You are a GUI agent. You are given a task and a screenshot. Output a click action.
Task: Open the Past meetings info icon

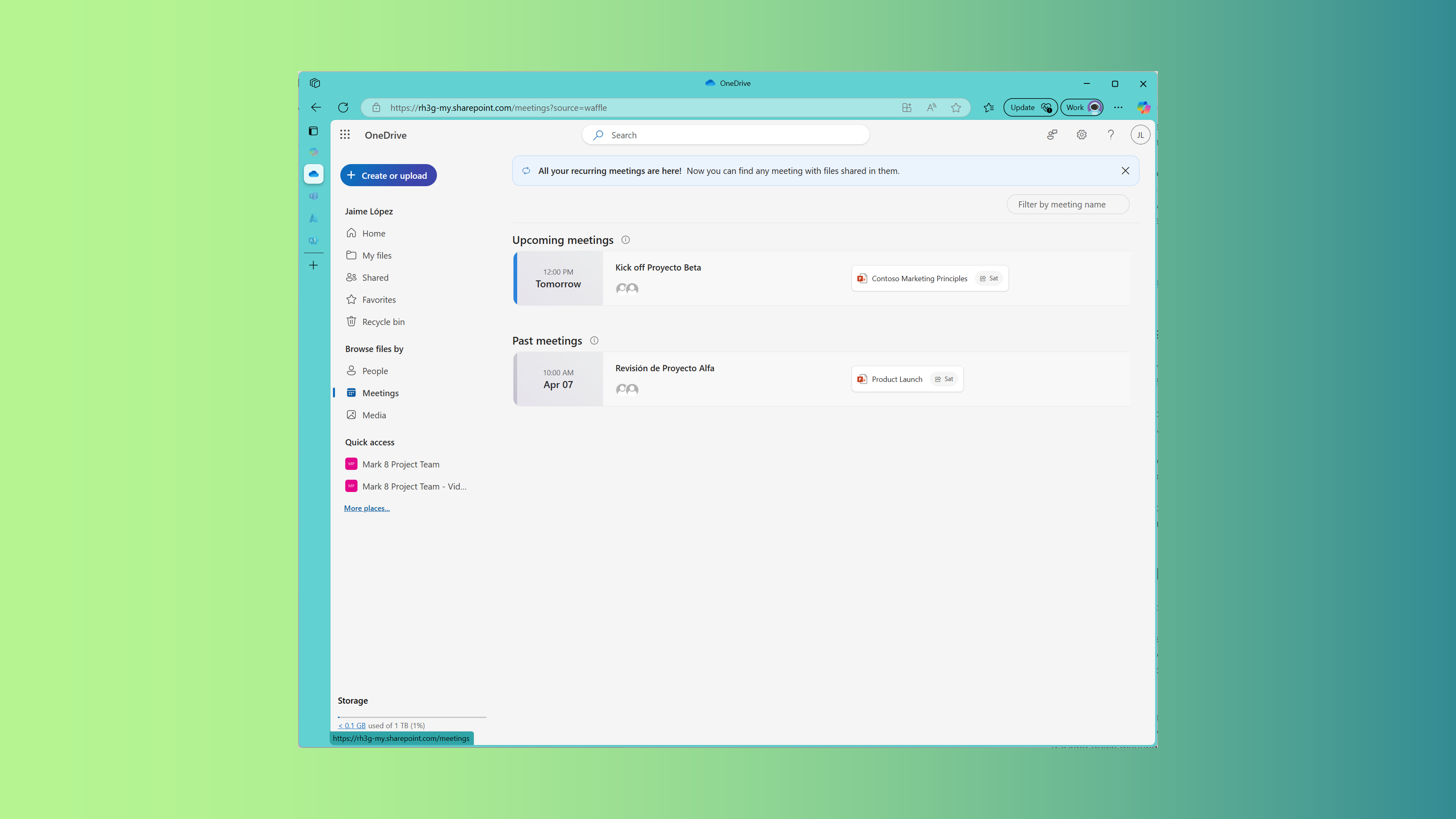click(593, 340)
